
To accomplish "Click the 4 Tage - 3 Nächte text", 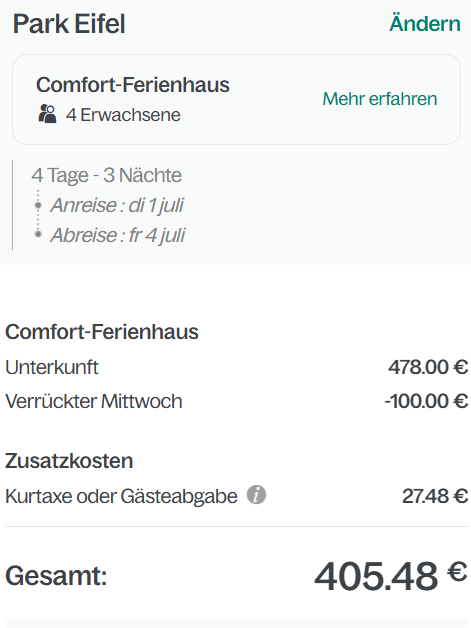I will [x=107, y=175].
